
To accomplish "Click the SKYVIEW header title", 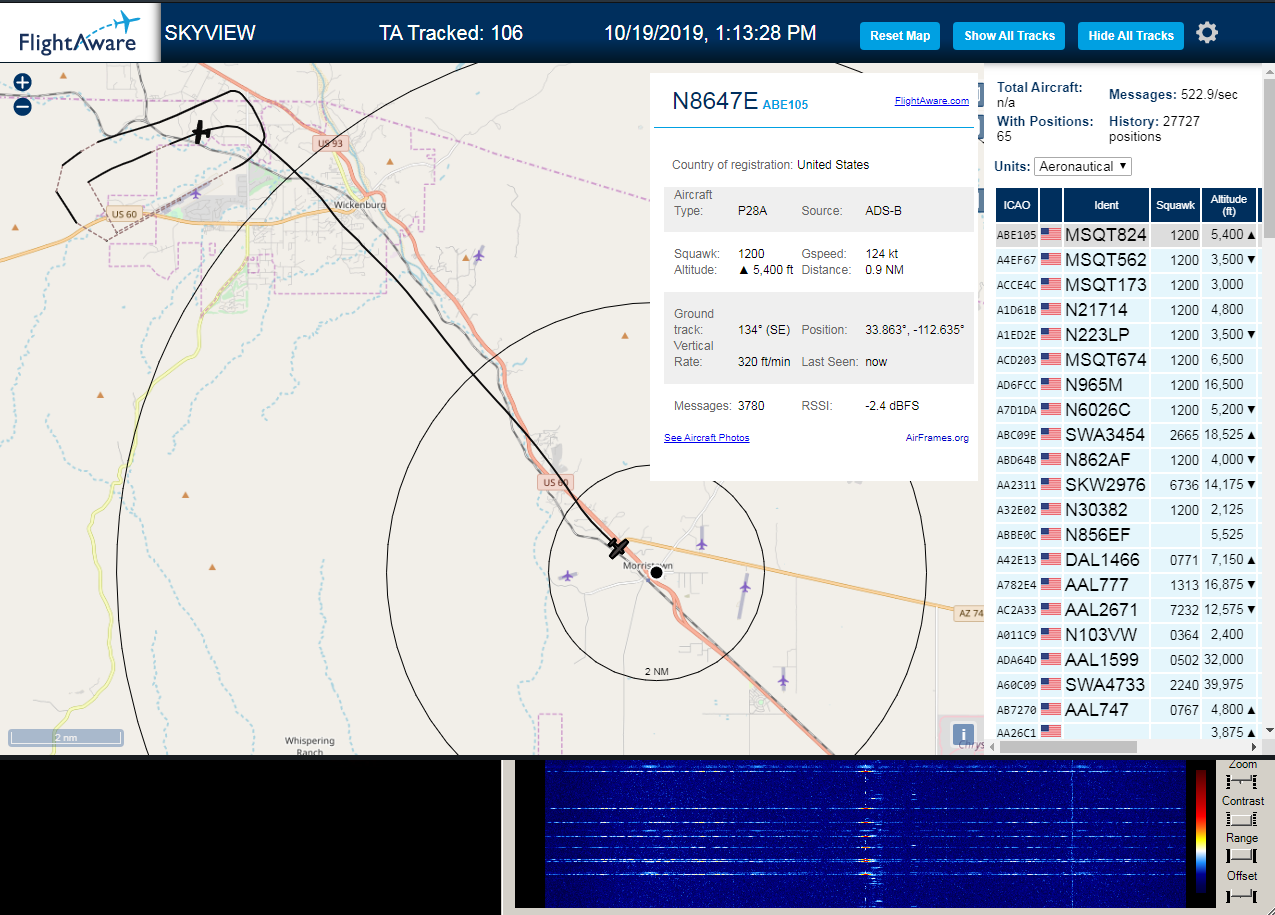I will 210,33.
